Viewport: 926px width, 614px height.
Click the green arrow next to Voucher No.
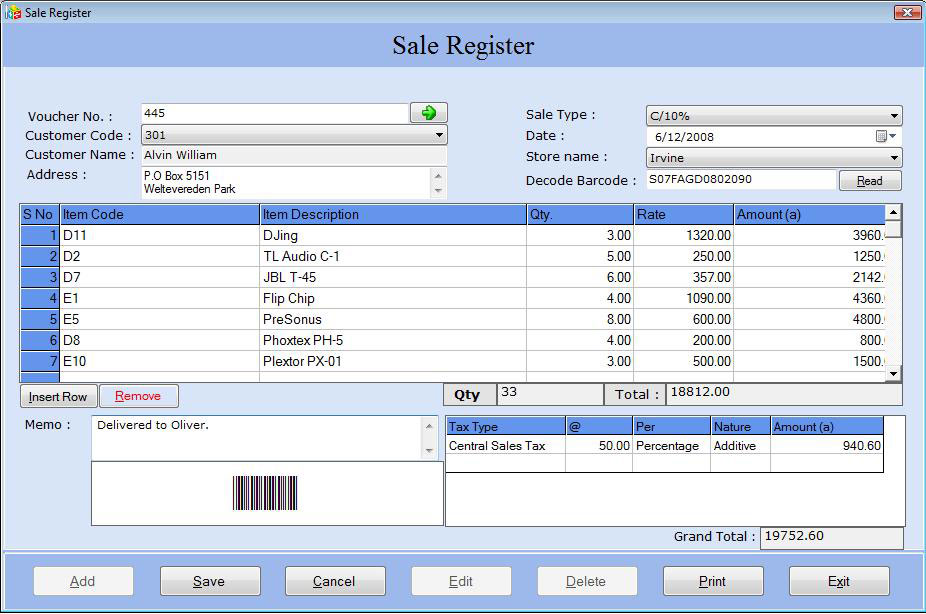[428, 113]
